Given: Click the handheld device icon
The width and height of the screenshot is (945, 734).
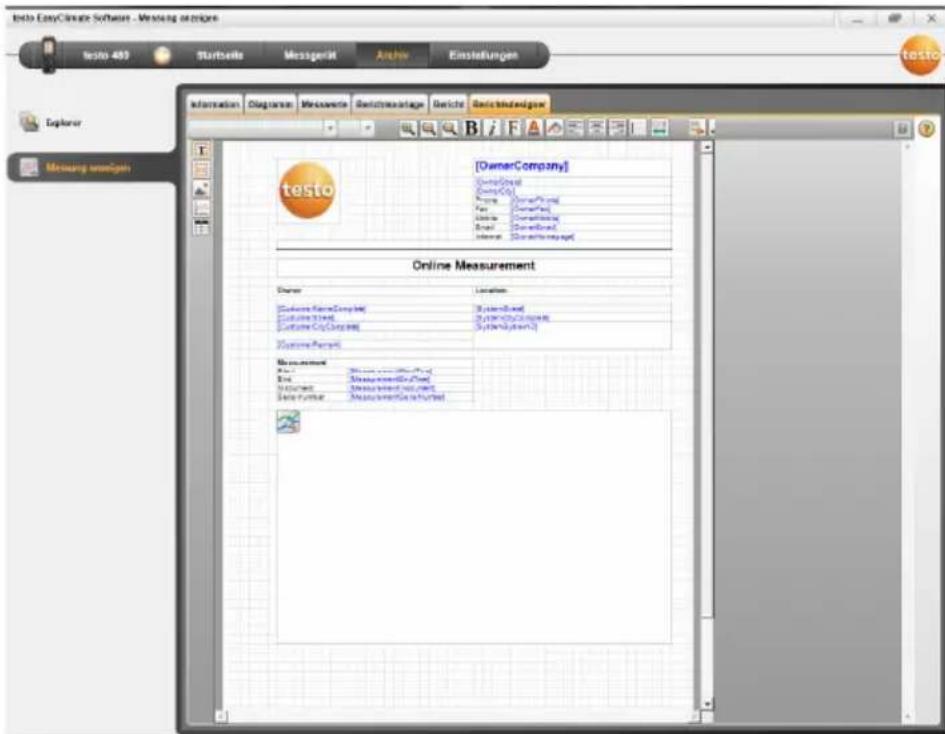Looking at the screenshot, I should click(x=48, y=55).
